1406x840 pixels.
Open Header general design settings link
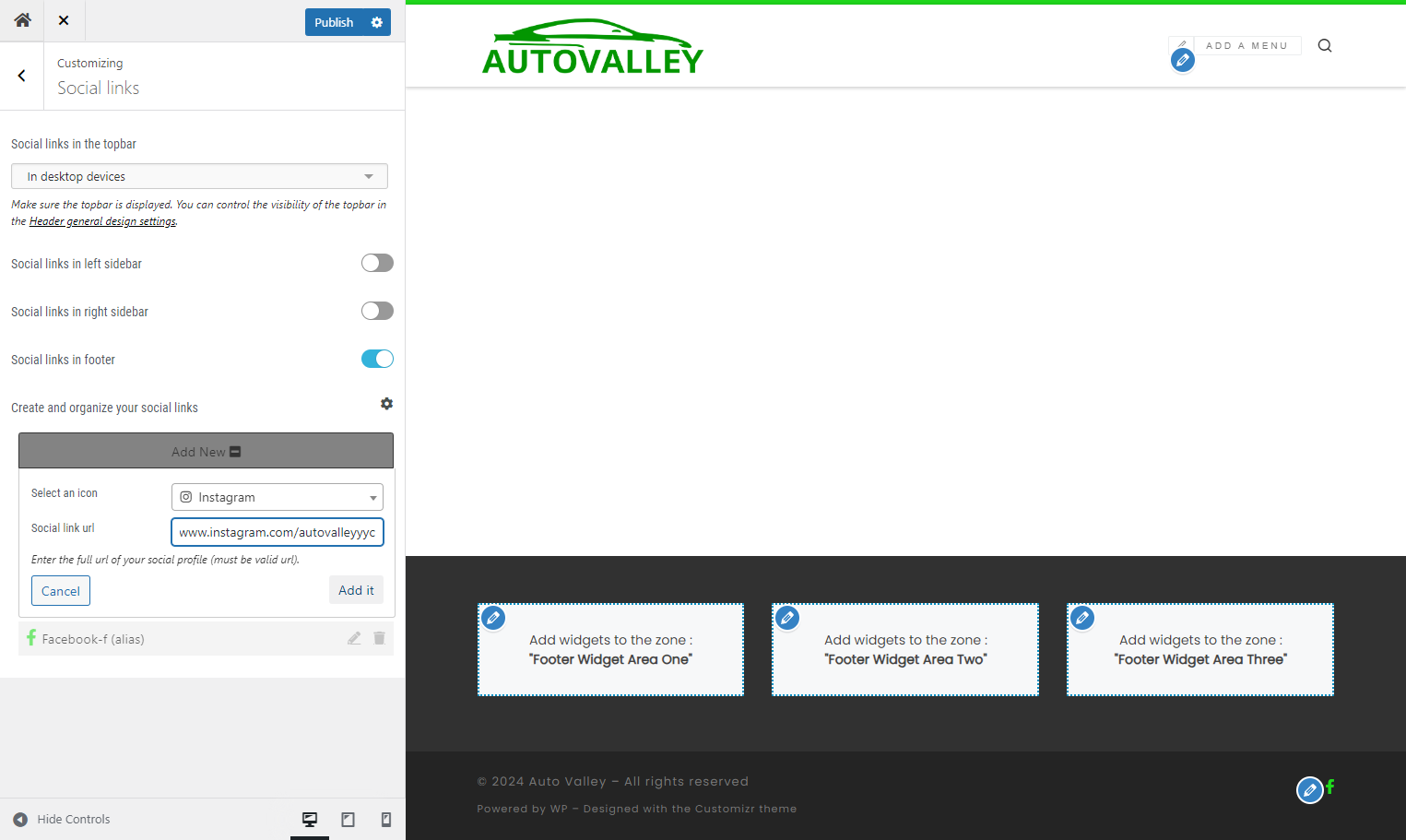[102, 221]
